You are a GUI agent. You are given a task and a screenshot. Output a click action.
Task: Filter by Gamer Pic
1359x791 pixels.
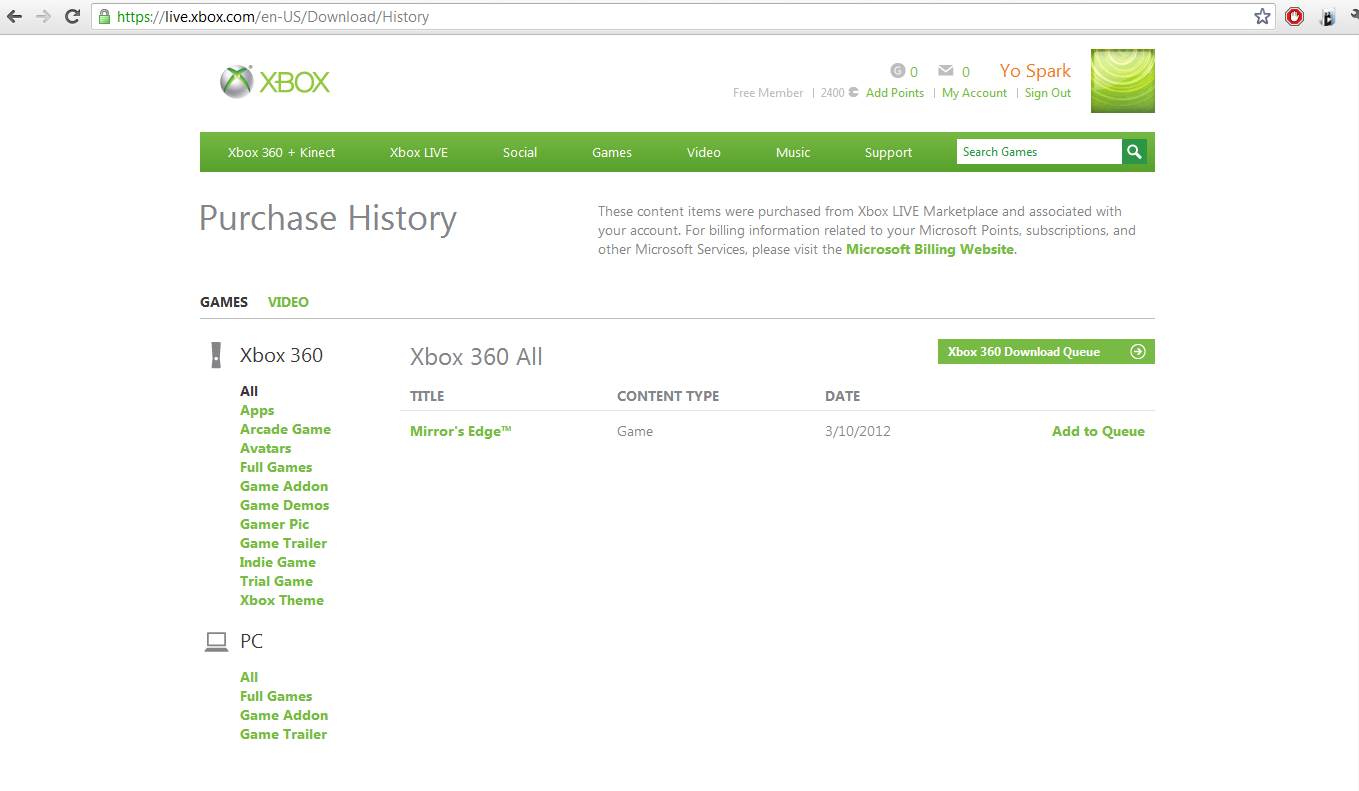coord(275,524)
